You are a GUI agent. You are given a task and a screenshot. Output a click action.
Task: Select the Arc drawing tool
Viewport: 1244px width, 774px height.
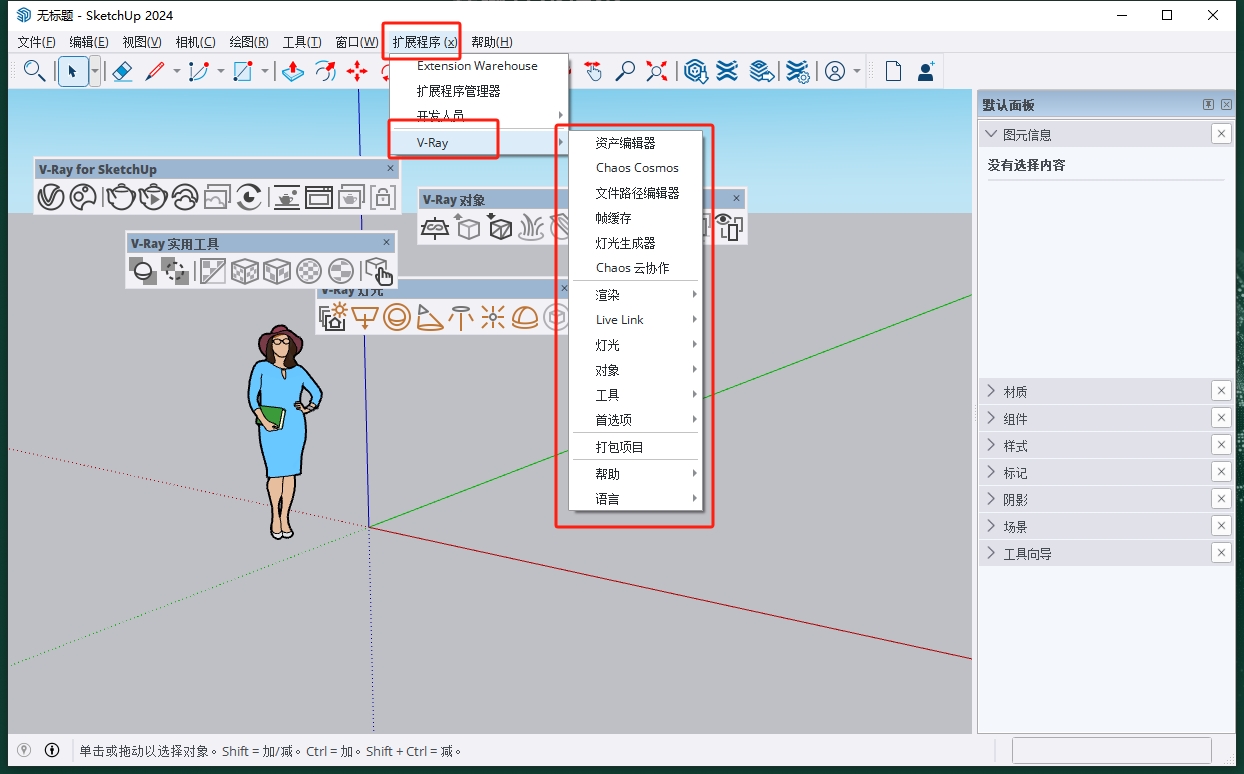click(x=198, y=71)
